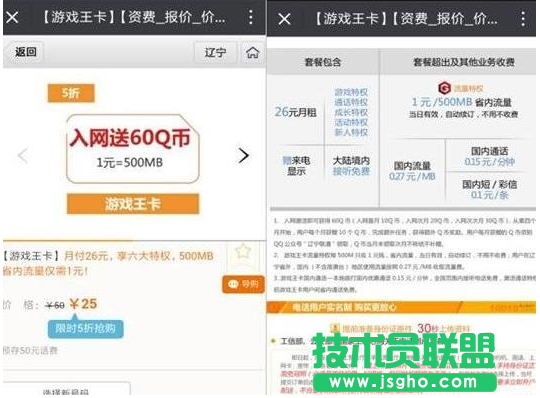Tap the red G 流量特权 icon
540x398 pixels.
click(x=444, y=88)
